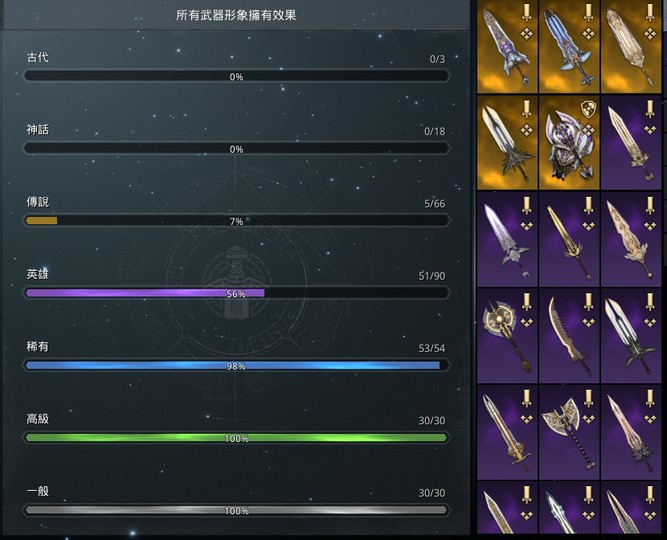Select the dark-hilted white sword on purple
667x540 pixels.
(x=631, y=336)
